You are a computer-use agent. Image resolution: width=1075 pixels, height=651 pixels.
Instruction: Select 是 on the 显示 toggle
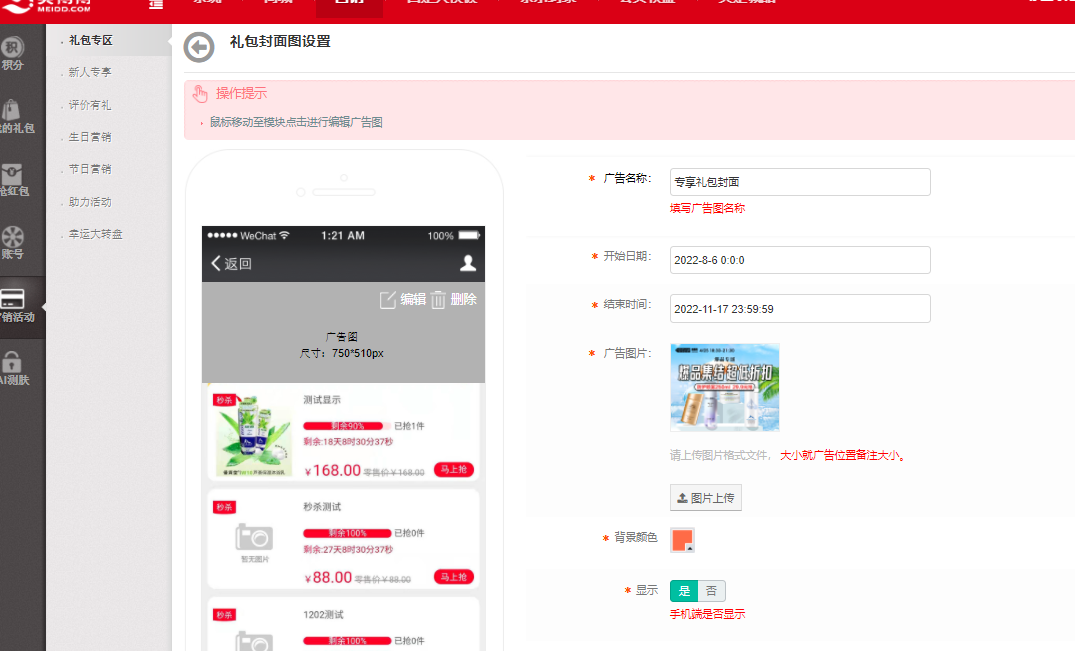pyautogui.click(x=684, y=591)
